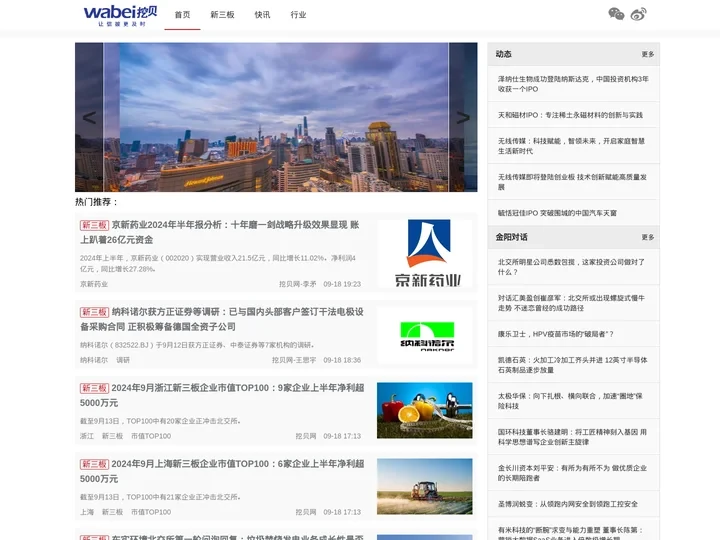
Task: Click 新三板 badge on 京新药业 article
Action: click(94, 225)
